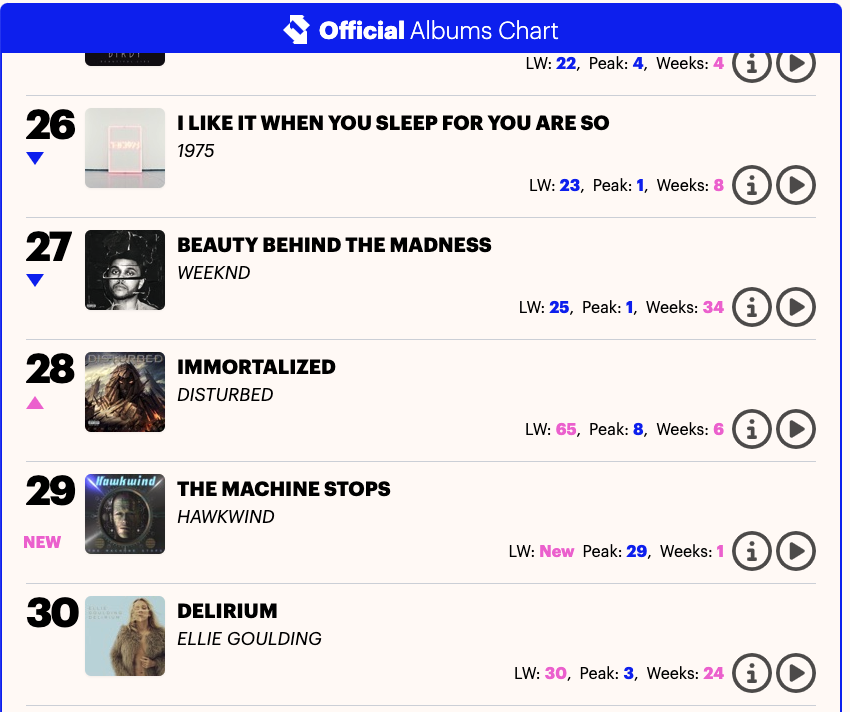The height and width of the screenshot is (712, 850).
Task: Click the Hawkwind artist name
Action: pyautogui.click(x=225, y=517)
